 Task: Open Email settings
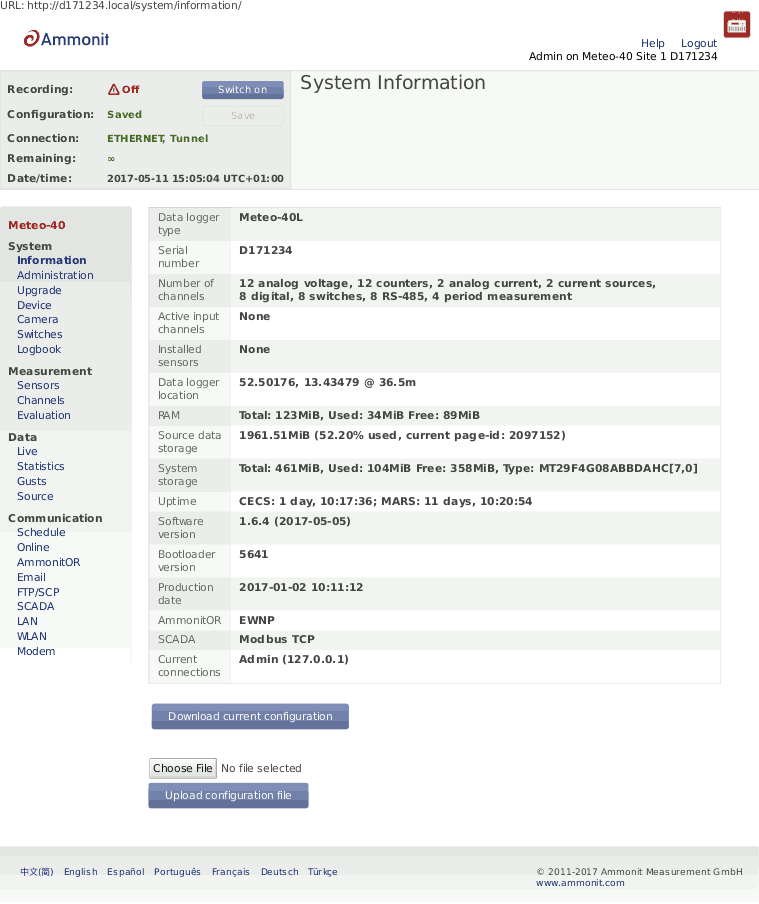31,577
